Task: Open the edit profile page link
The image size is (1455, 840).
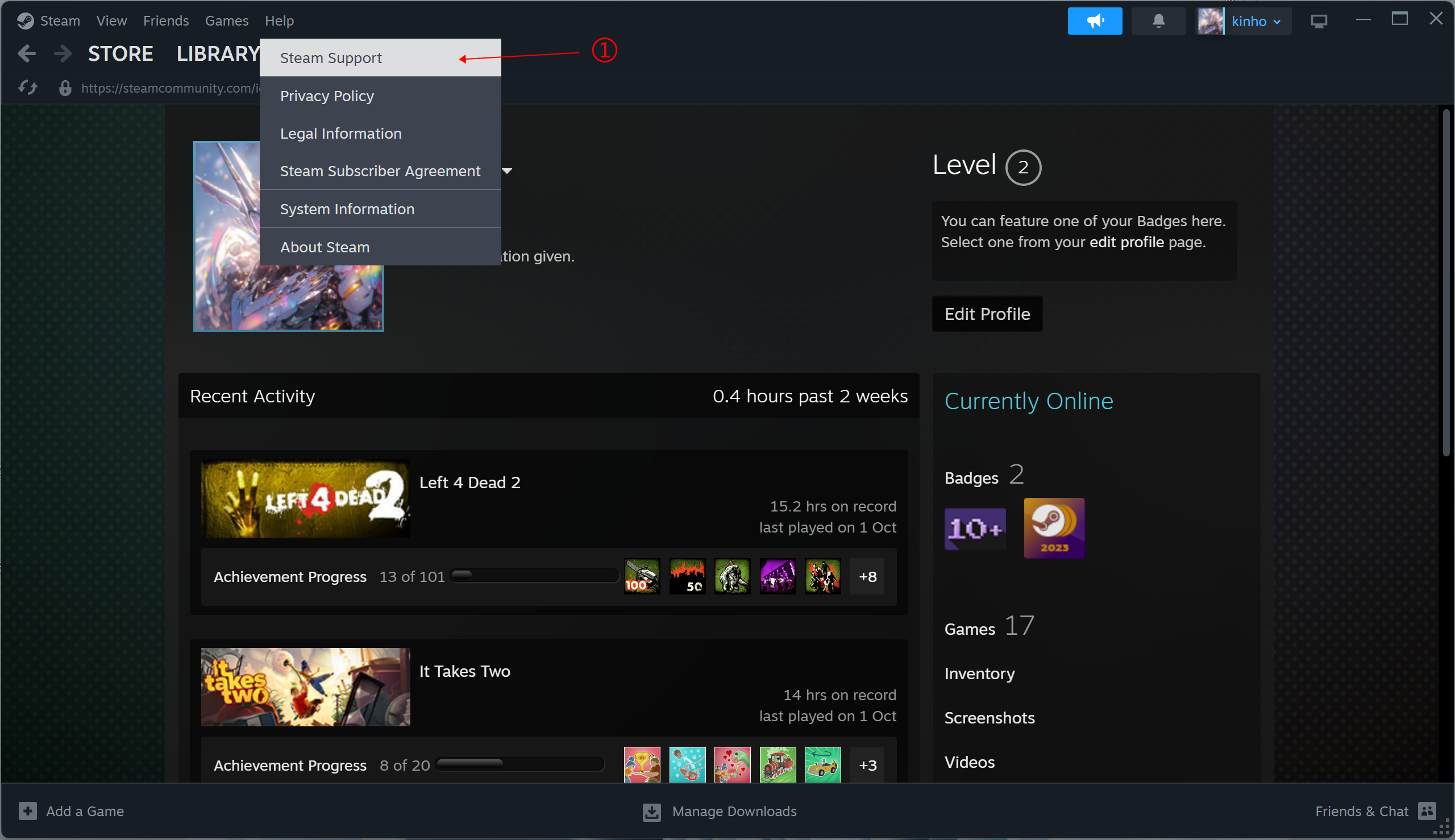Action: [x=1125, y=242]
